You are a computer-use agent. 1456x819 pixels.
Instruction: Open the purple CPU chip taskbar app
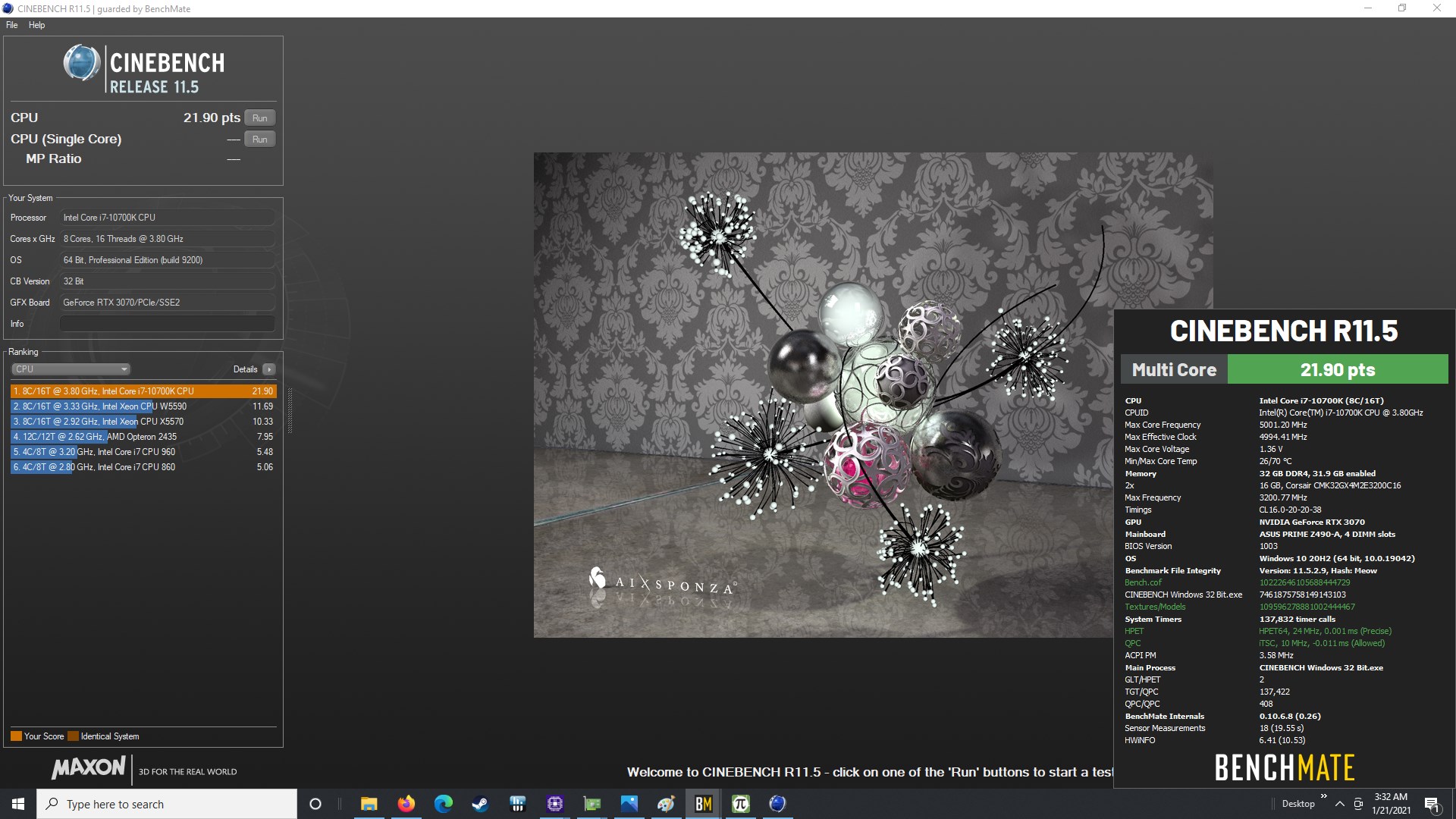coord(555,804)
